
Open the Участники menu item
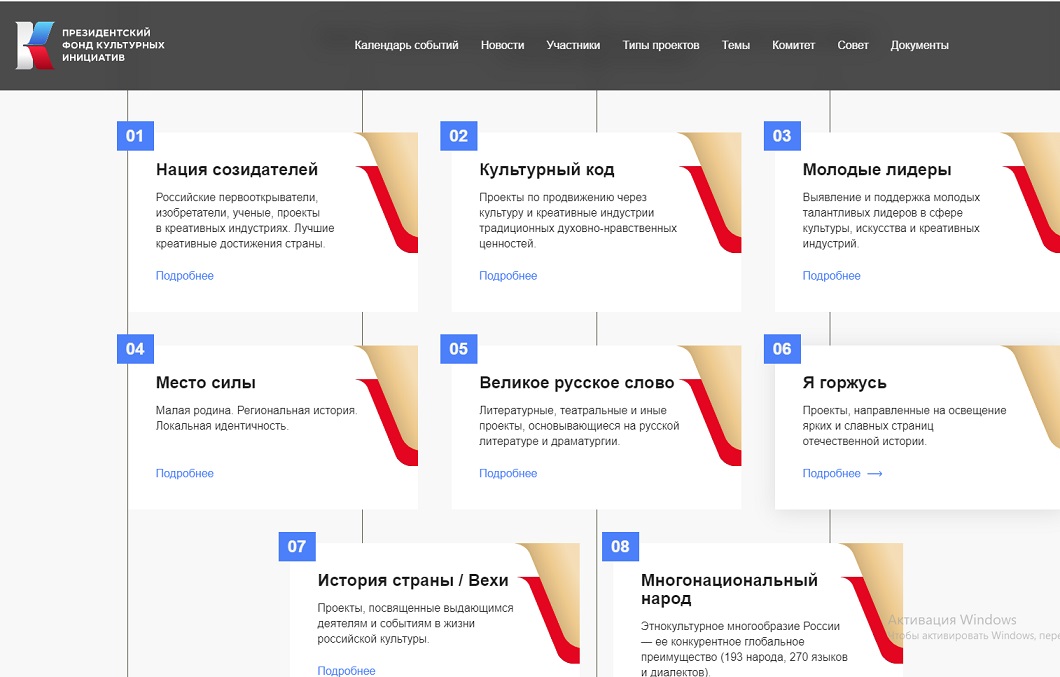point(573,45)
